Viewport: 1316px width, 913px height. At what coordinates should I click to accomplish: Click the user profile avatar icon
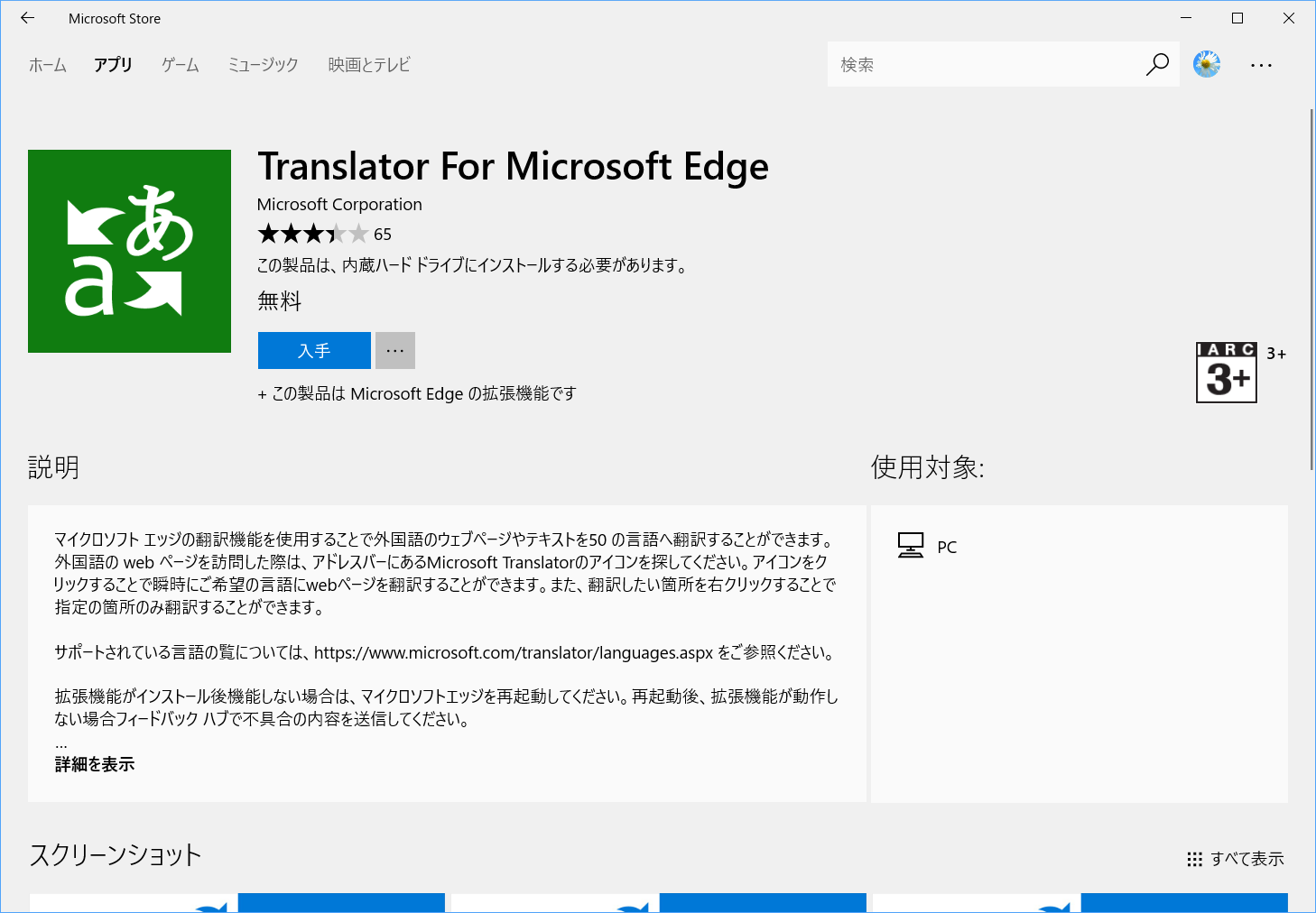coord(1207,63)
